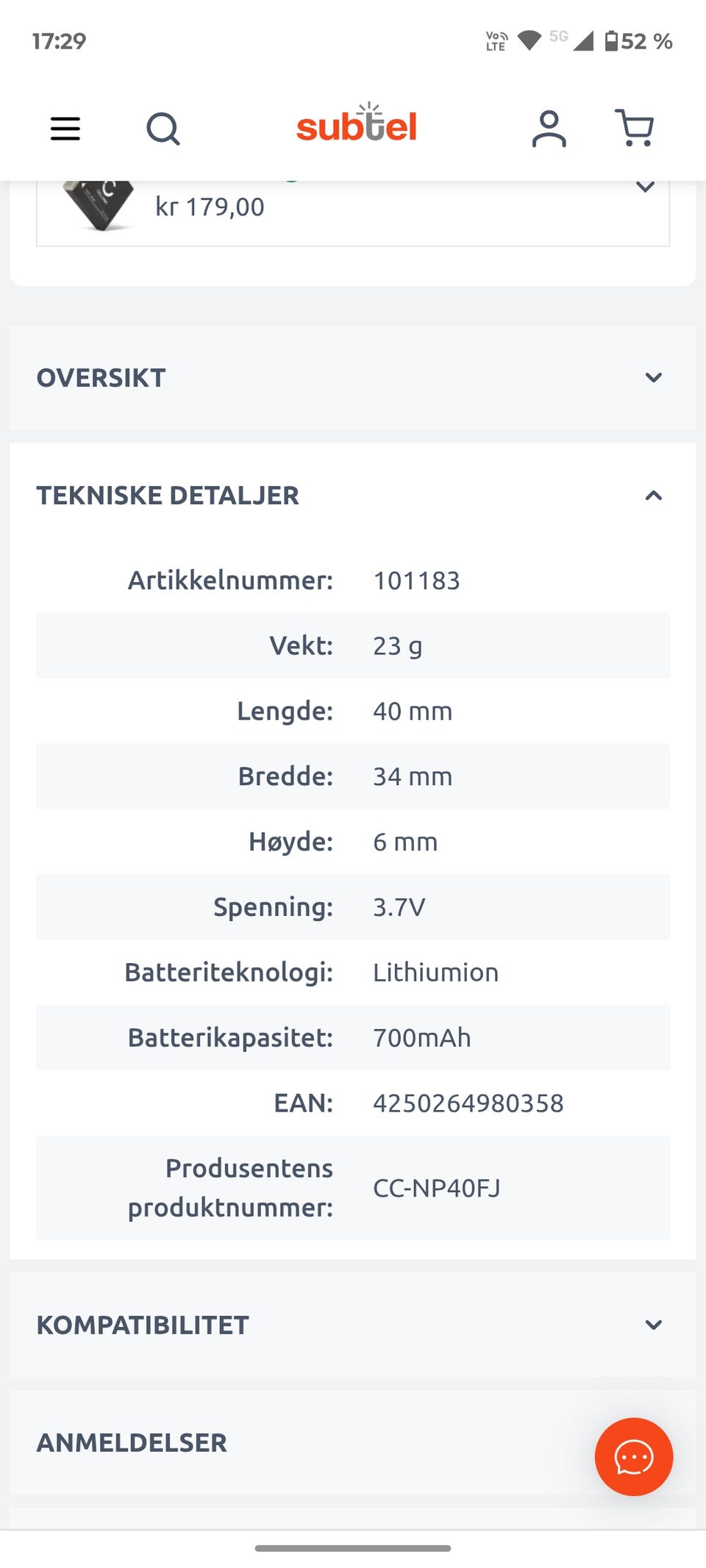
Task: Select the product number CC-NP40FJ
Action: coord(436,1188)
